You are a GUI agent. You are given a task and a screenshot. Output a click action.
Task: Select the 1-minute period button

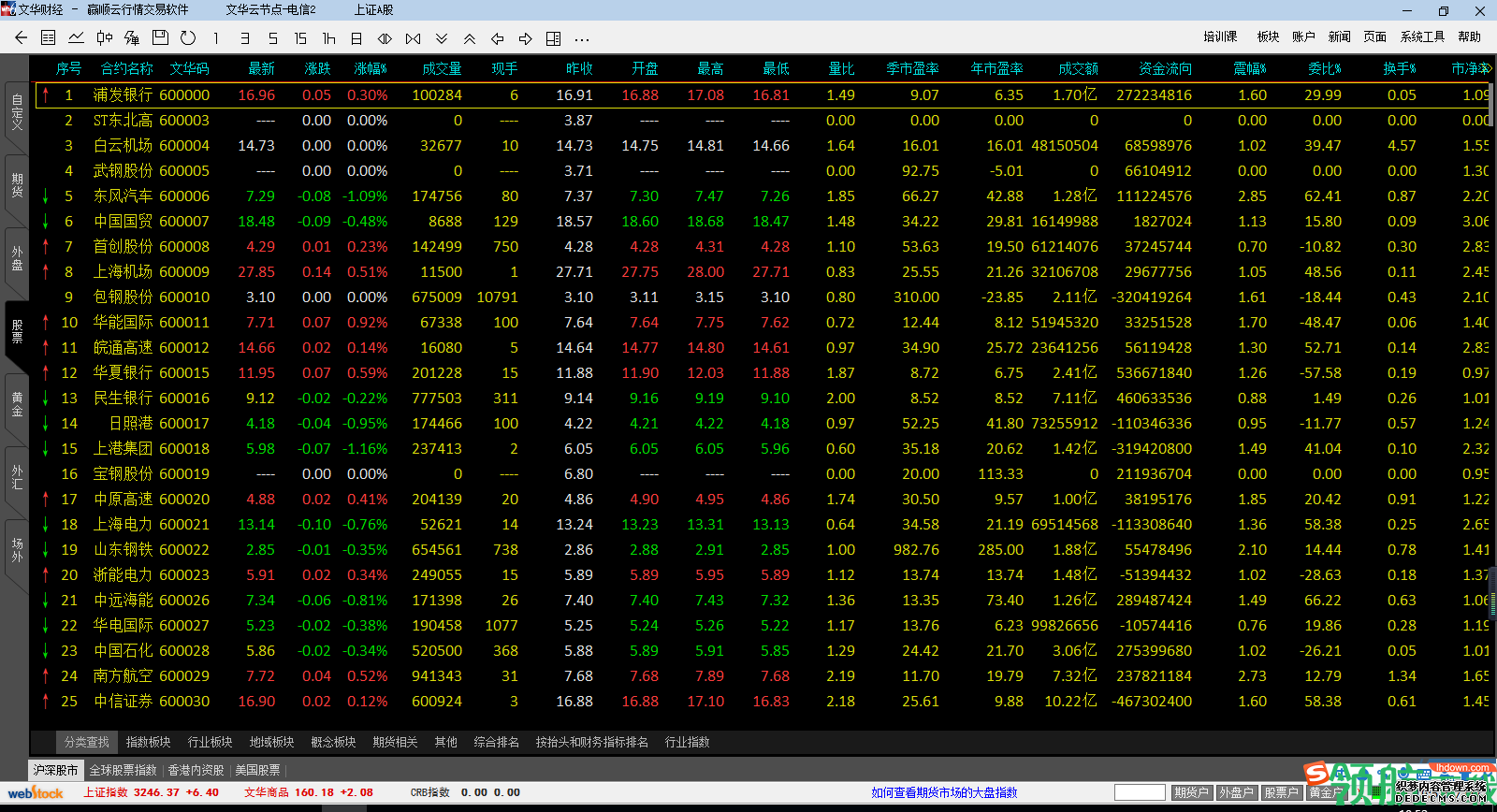tap(216, 38)
